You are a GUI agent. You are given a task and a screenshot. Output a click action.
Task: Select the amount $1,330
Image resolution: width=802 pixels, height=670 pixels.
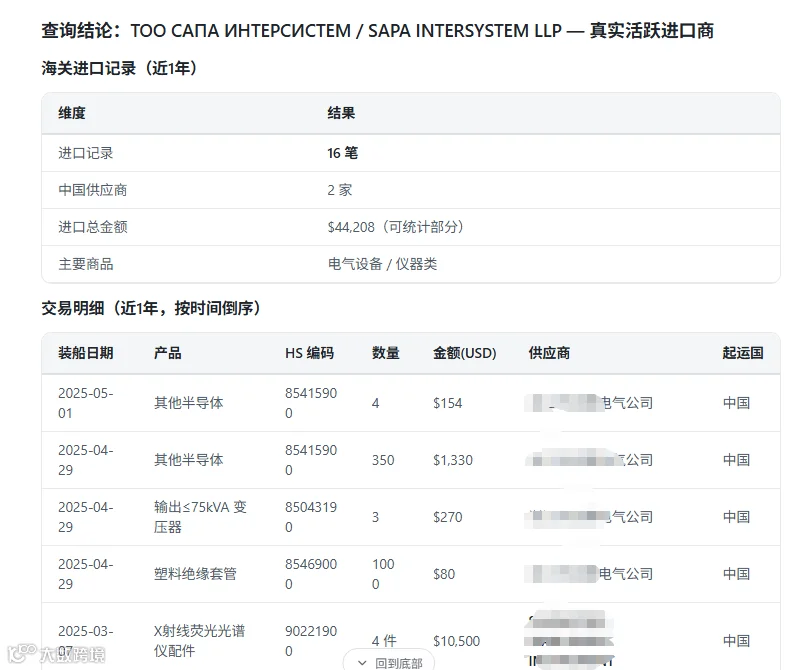tap(453, 460)
